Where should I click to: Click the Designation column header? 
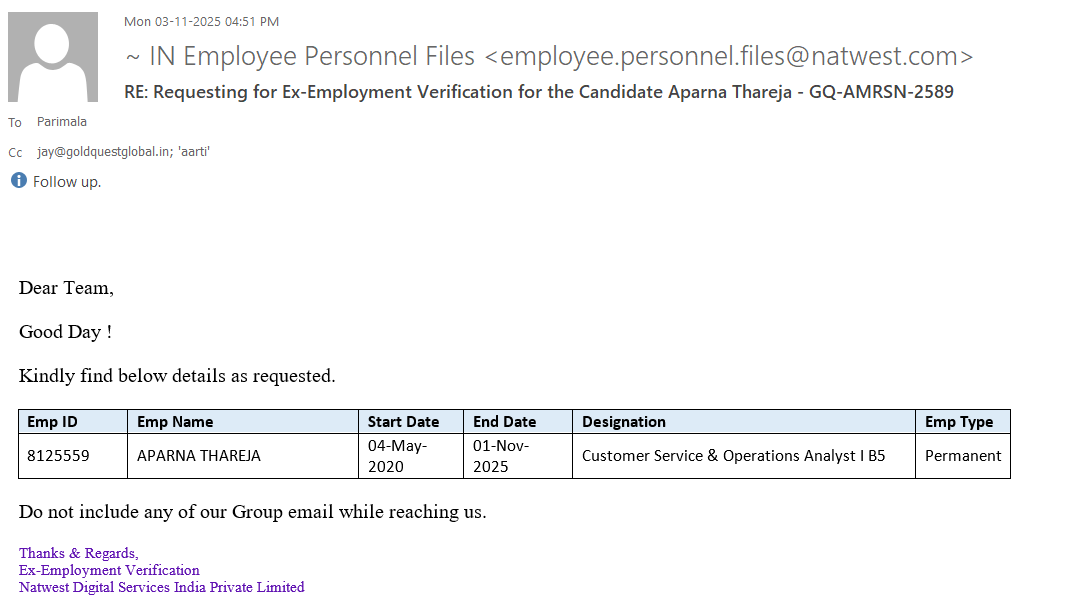[624, 422]
